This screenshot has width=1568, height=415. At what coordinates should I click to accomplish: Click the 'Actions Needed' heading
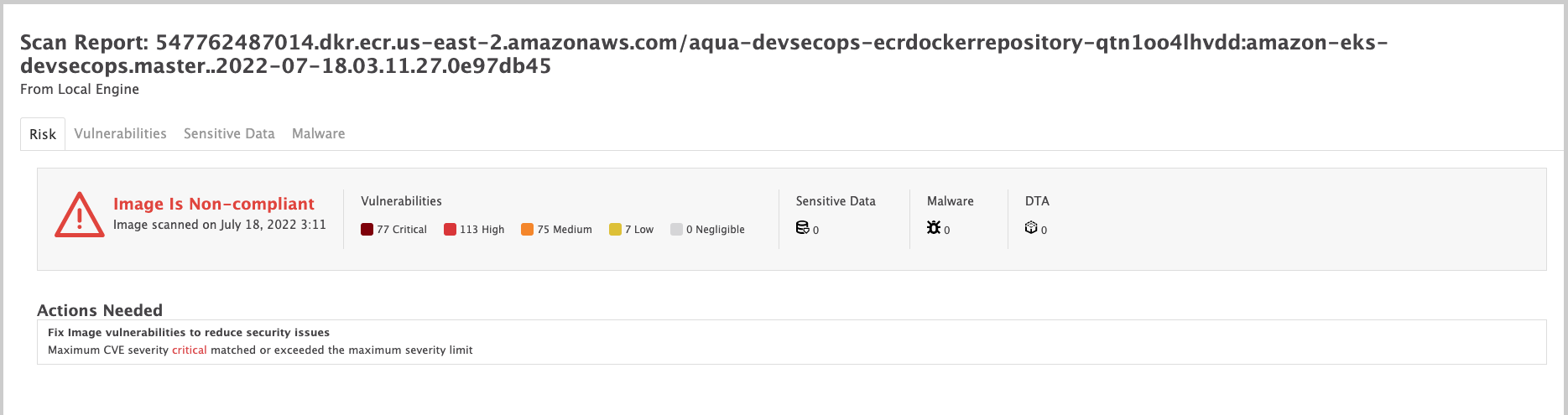[100, 310]
